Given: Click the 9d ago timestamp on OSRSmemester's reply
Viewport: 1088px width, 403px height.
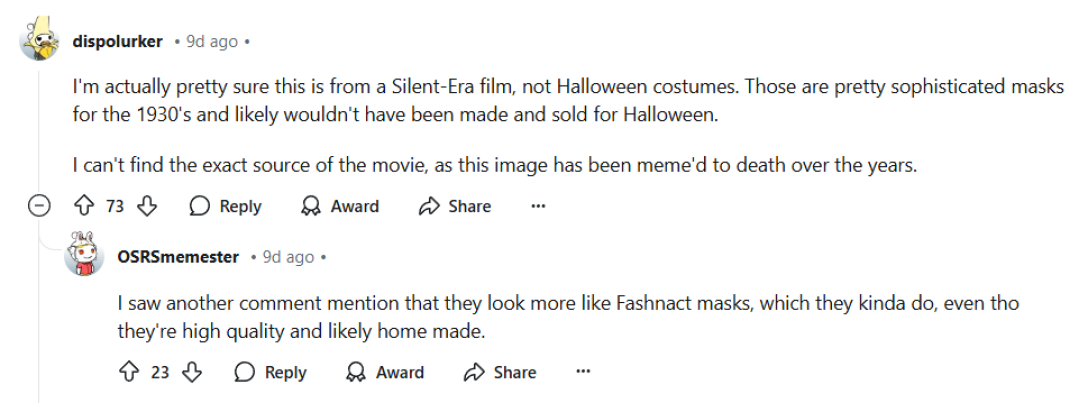Looking at the screenshot, I should (288, 257).
